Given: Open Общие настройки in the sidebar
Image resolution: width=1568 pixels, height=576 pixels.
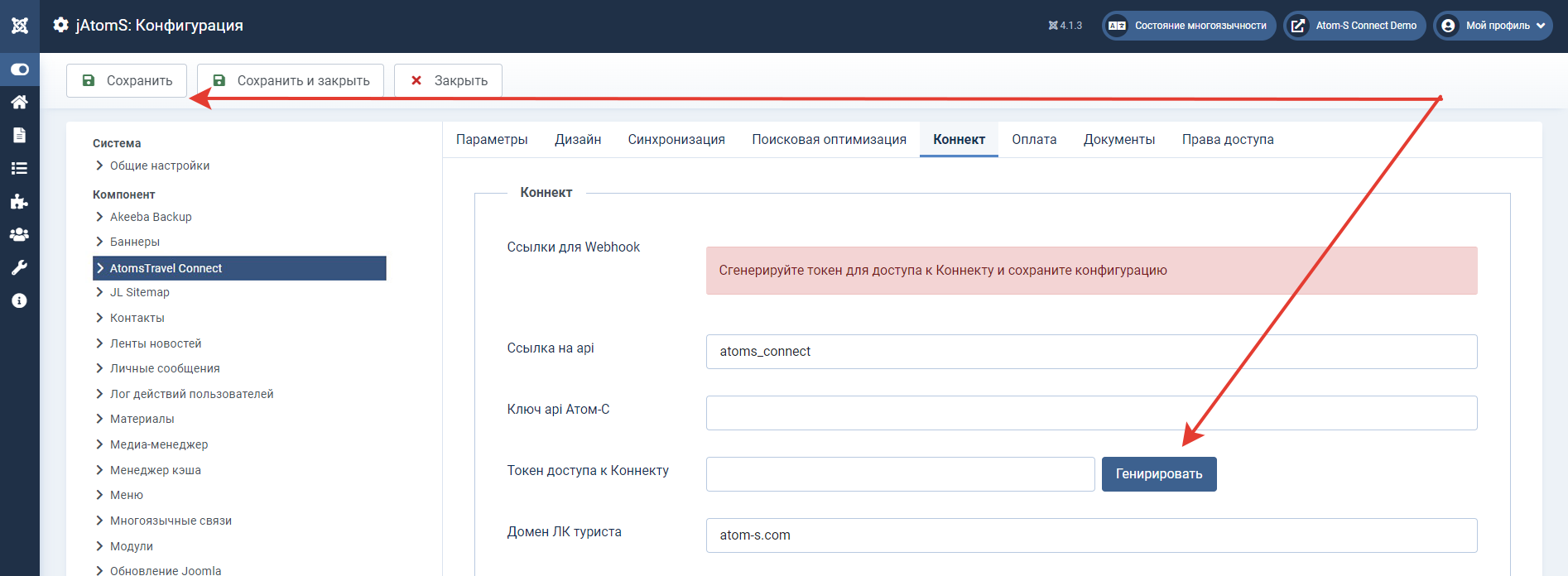Looking at the screenshot, I should [159, 166].
